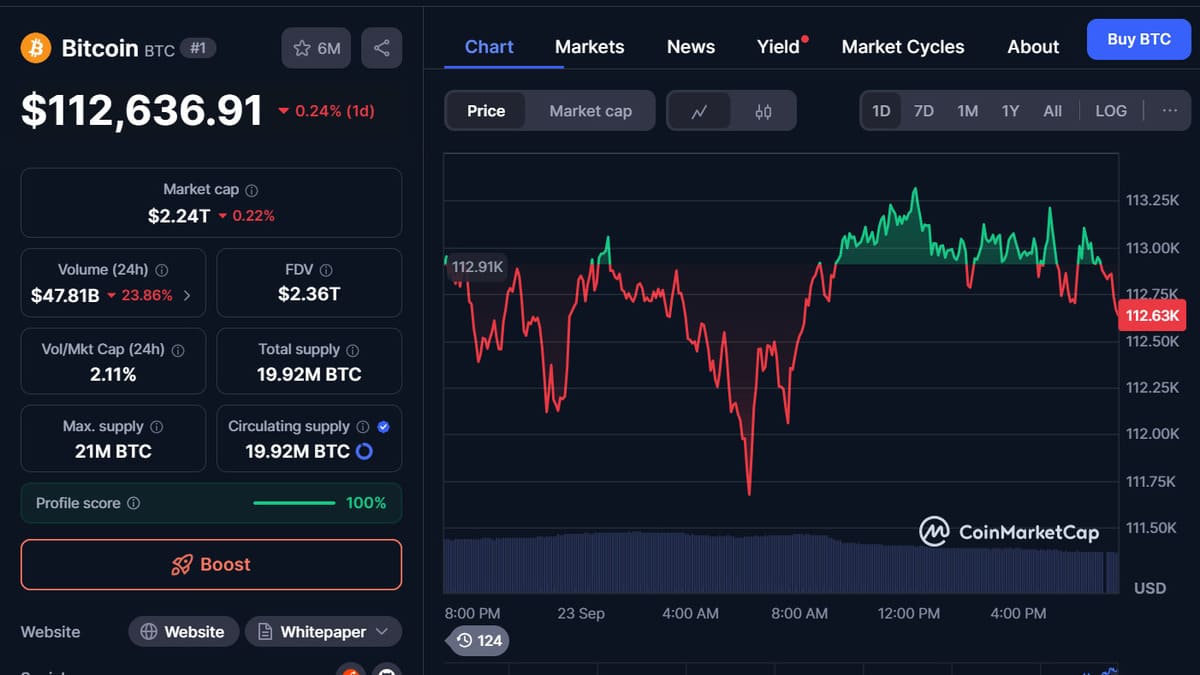
Task: Click the $2.36T FDV value
Action: 309,294
